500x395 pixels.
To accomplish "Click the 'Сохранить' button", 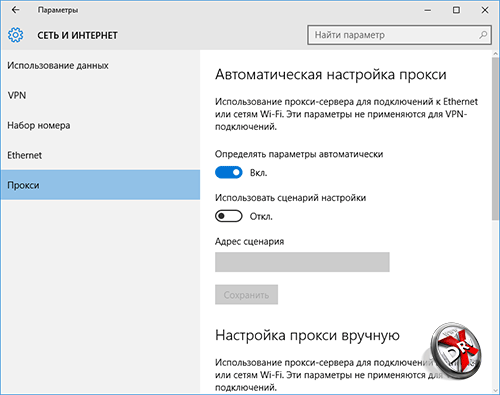I will (x=246, y=295).
